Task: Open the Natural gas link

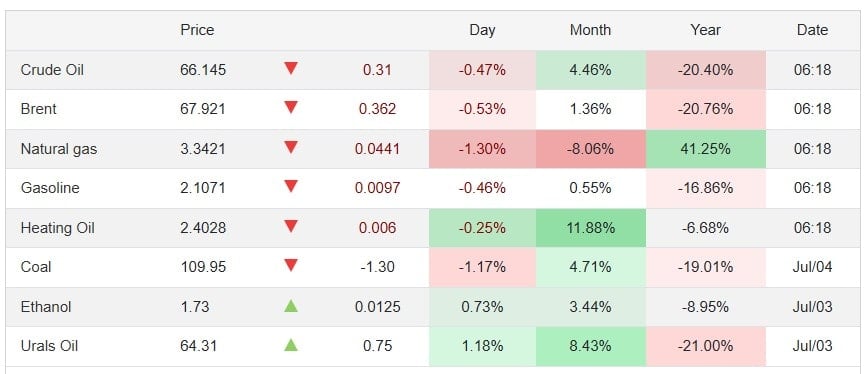Action: point(59,149)
